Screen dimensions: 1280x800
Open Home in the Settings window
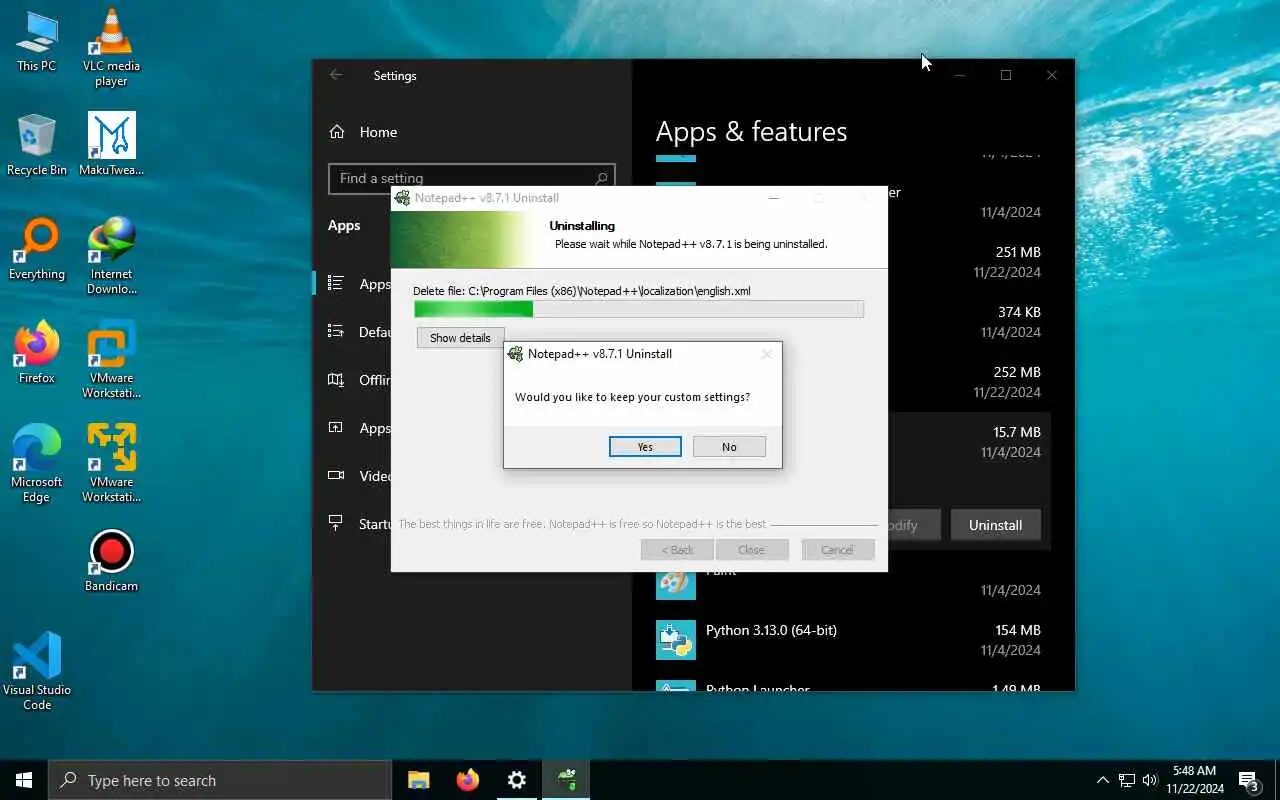coord(363,132)
